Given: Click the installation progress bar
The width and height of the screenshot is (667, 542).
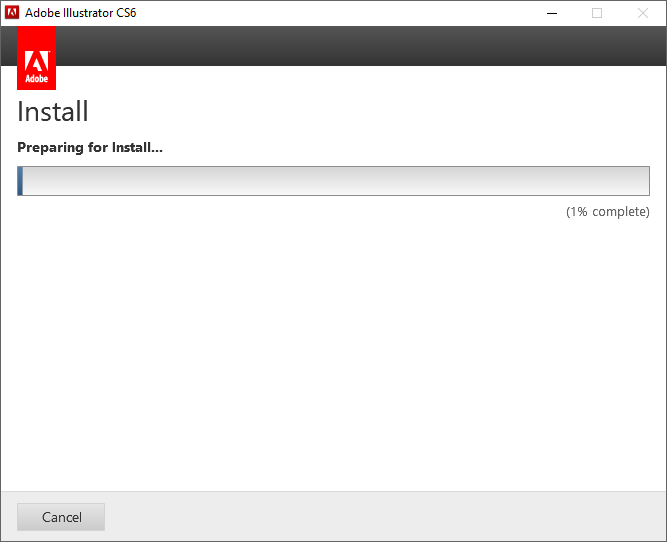Looking at the screenshot, I should (x=334, y=181).
